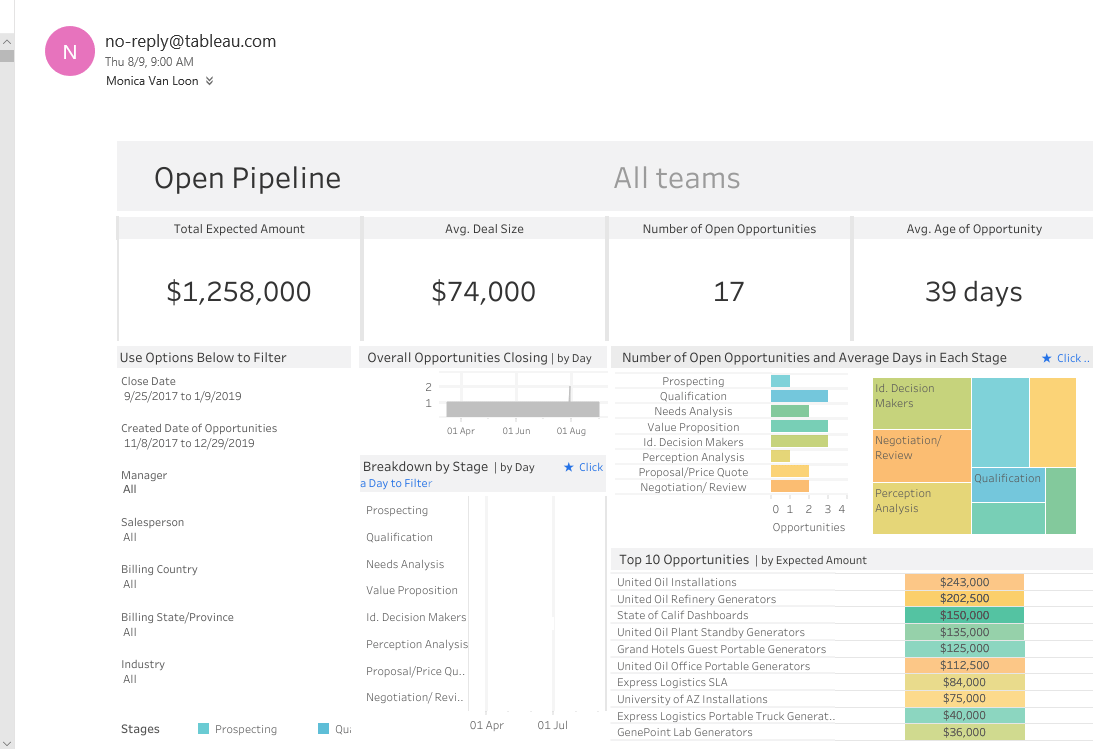Select the no-reply@tableau.com sender address

[188, 41]
